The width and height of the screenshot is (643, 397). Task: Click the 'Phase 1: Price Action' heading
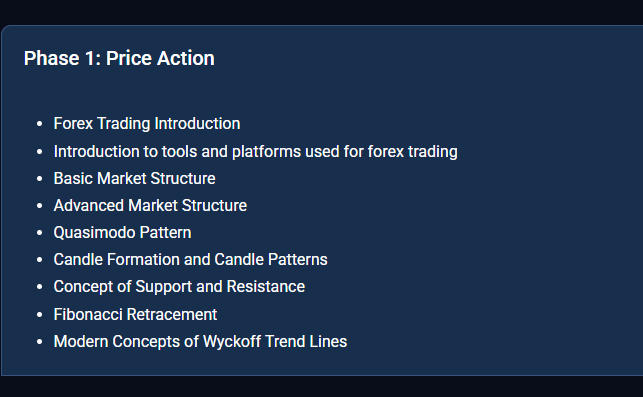[119, 58]
